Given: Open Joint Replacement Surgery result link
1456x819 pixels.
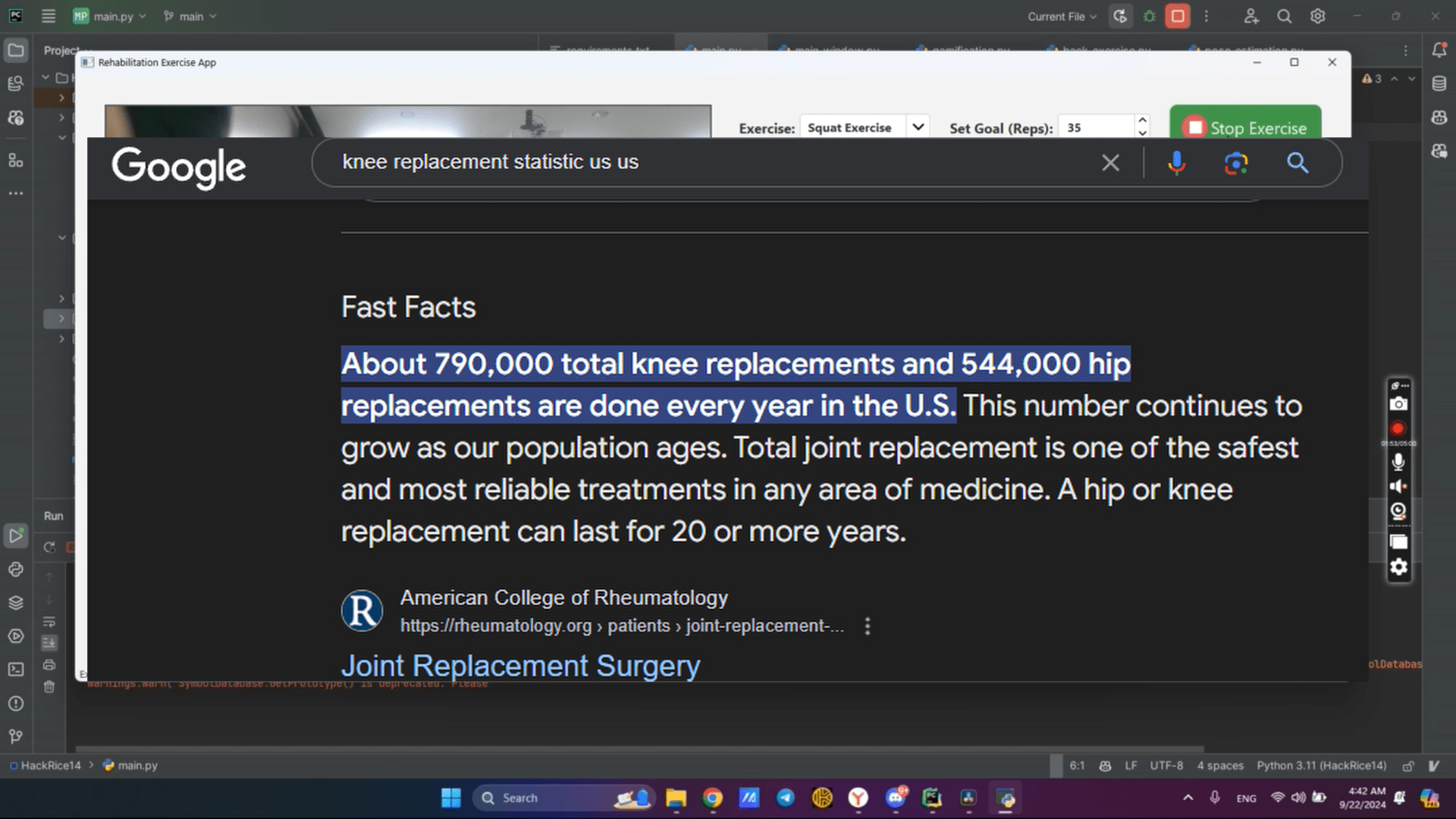Looking at the screenshot, I should [520, 666].
